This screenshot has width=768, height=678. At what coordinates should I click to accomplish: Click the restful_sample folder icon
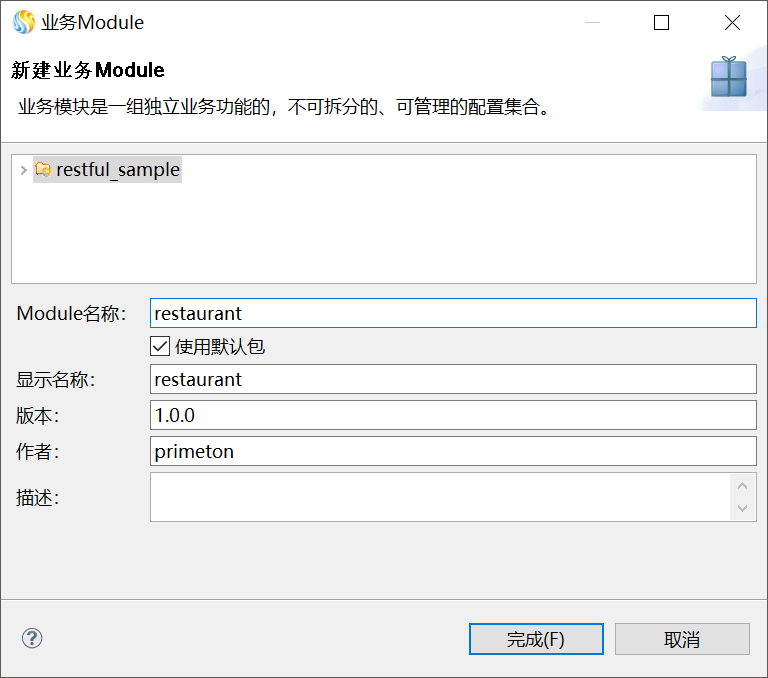click(x=43, y=170)
